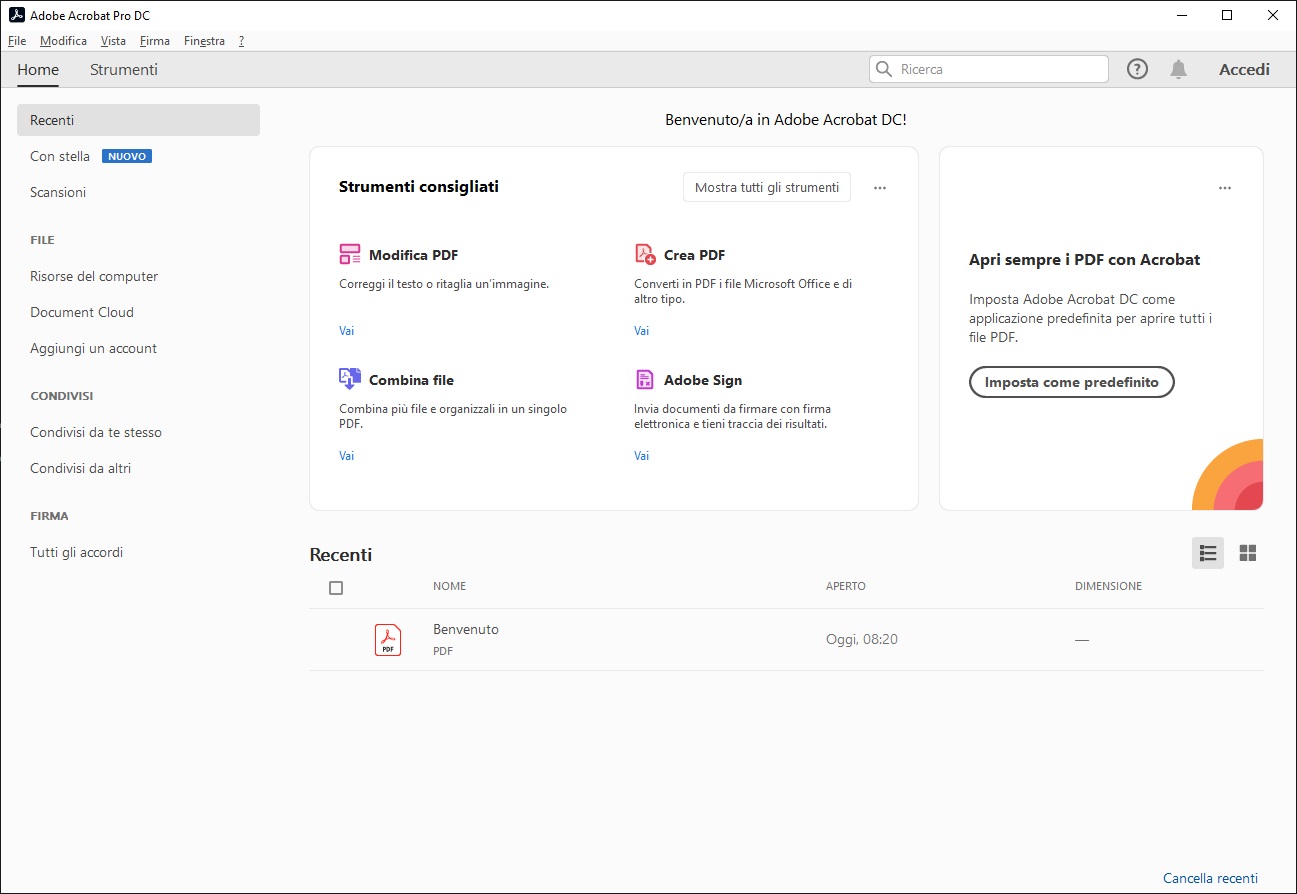The image size is (1297, 894).
Task: Click the Modifica PDF tool title
Action: [413, 255]
